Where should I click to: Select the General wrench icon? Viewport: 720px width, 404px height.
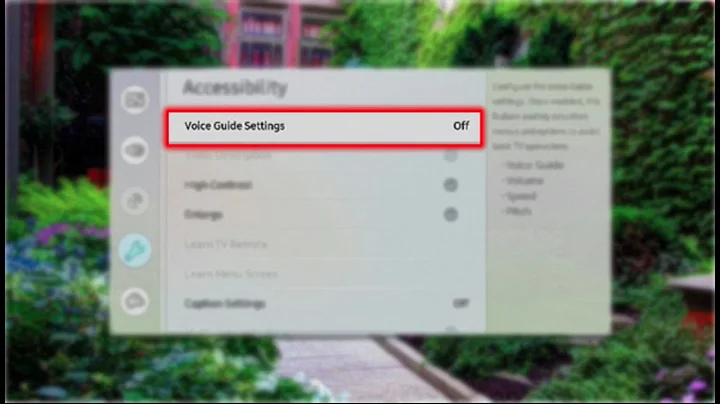tap(135, 251)
